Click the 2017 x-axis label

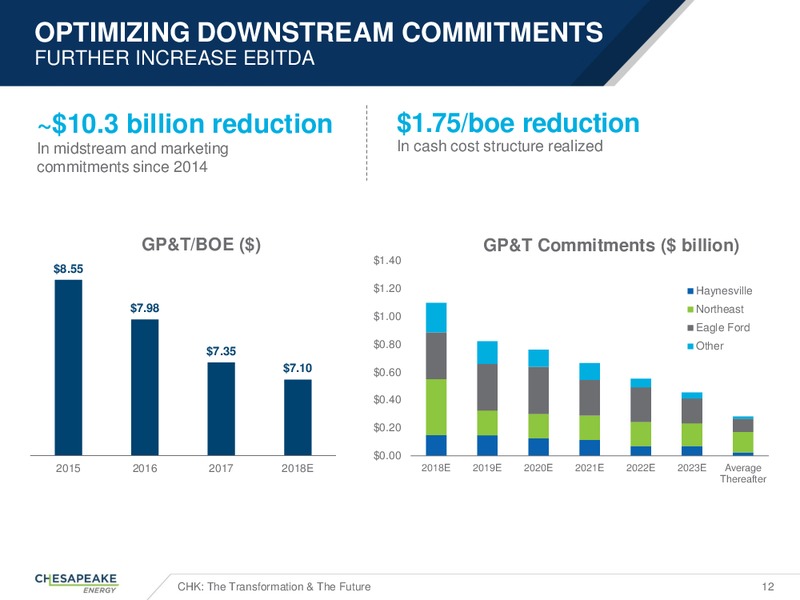221,468
